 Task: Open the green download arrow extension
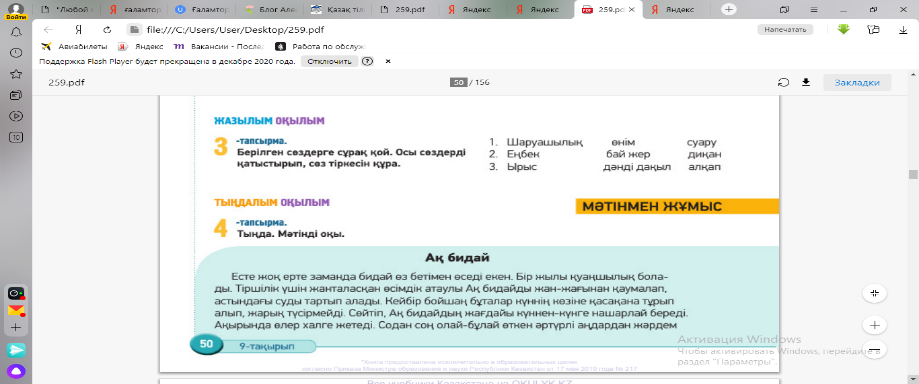point(843,29)
